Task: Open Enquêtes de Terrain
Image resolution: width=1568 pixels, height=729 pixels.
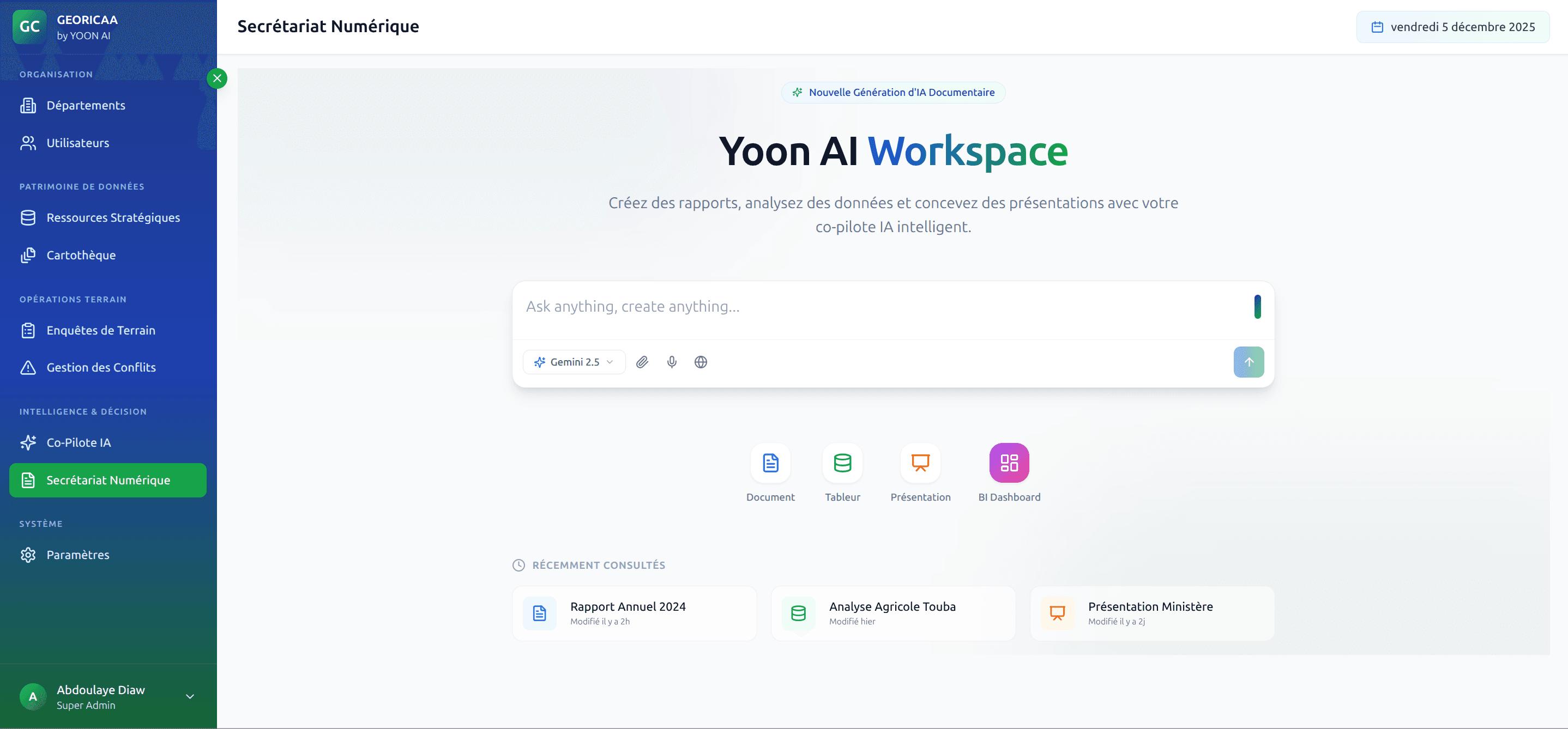Action: (100, 330)
